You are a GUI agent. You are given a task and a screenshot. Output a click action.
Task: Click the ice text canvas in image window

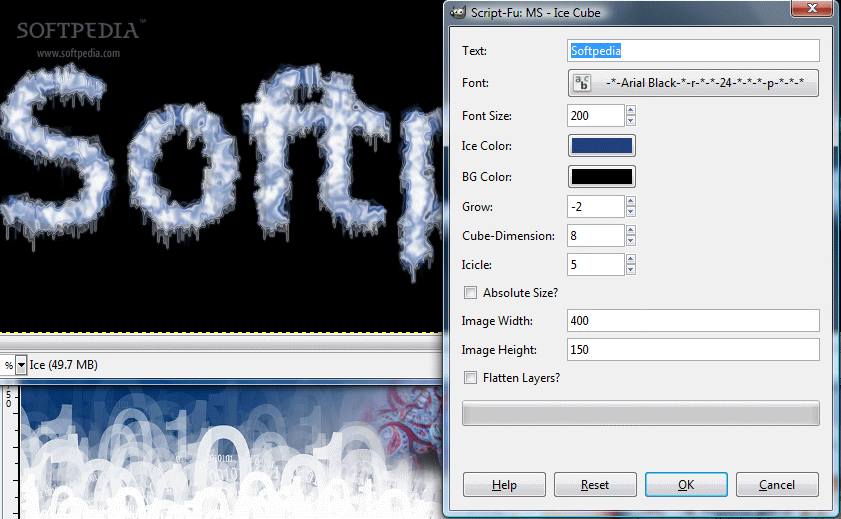[220, 166]
